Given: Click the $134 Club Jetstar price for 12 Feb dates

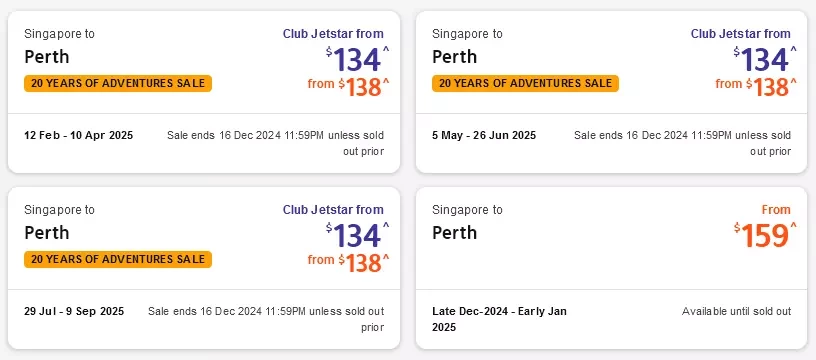Looking at the screenshot, I should (358, 59).
